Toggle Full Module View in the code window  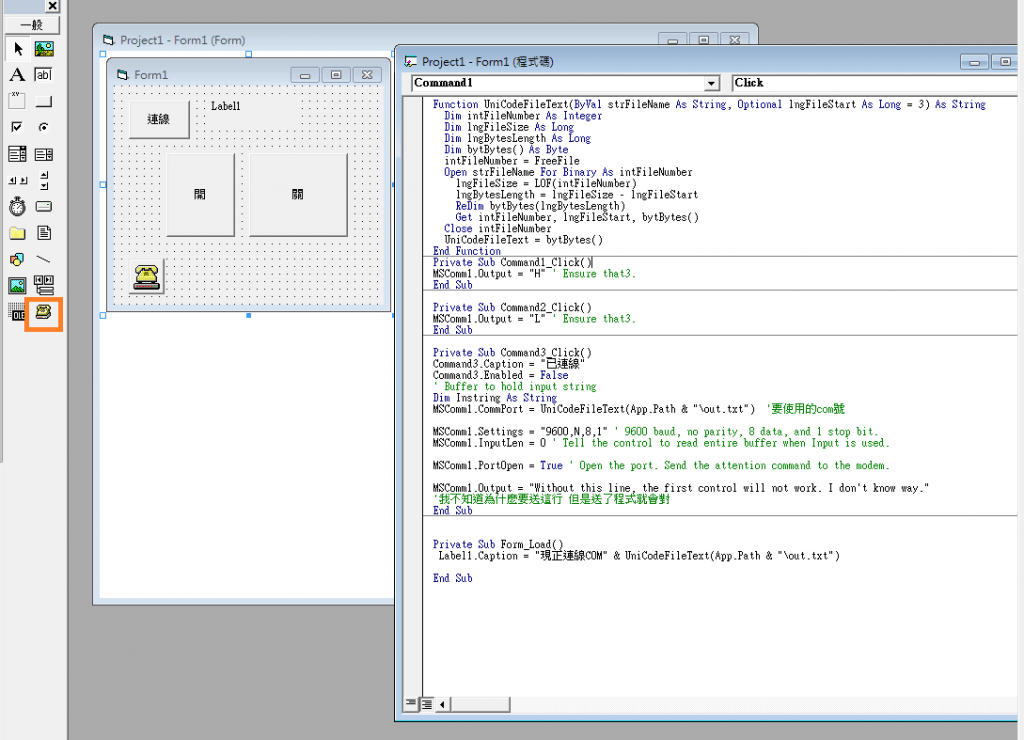(x=428, y=704)
